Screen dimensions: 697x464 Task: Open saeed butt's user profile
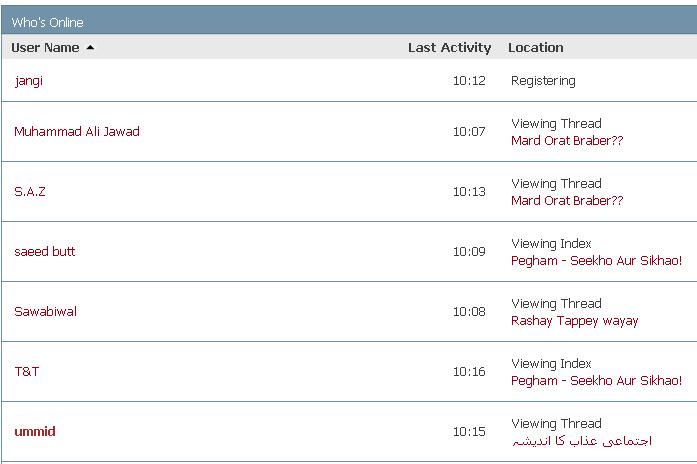pyautogui.click(x=45, y=251)
